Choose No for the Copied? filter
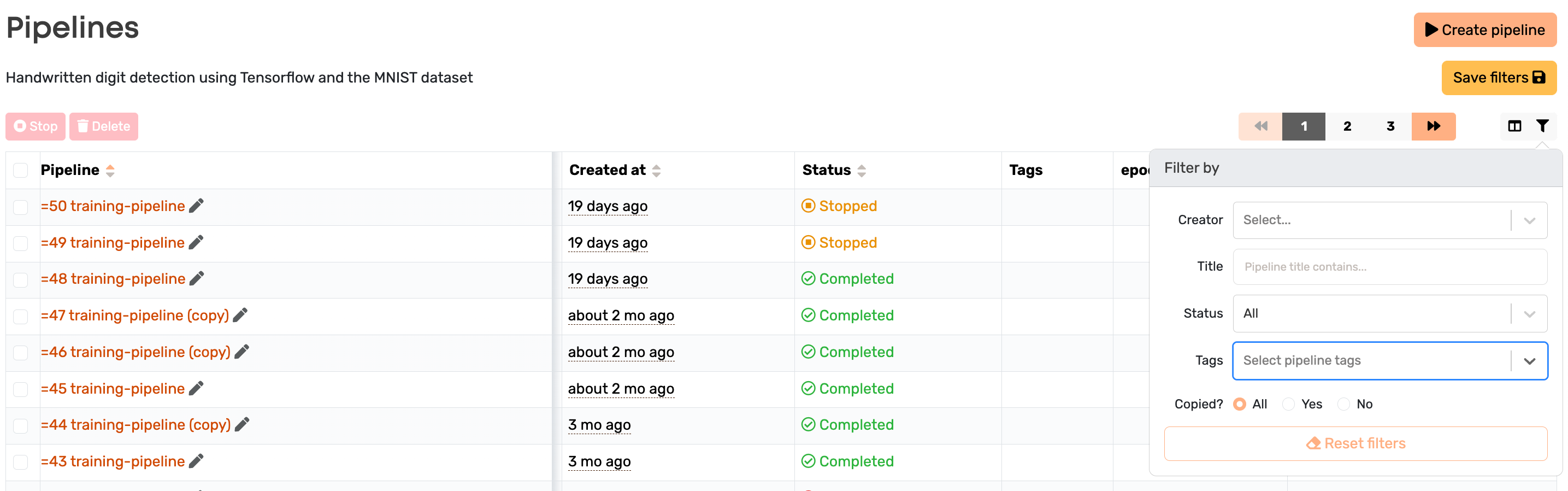The height and width of the screenshot is (491, 1568). pyautogui.click(x=1343, y=404)
